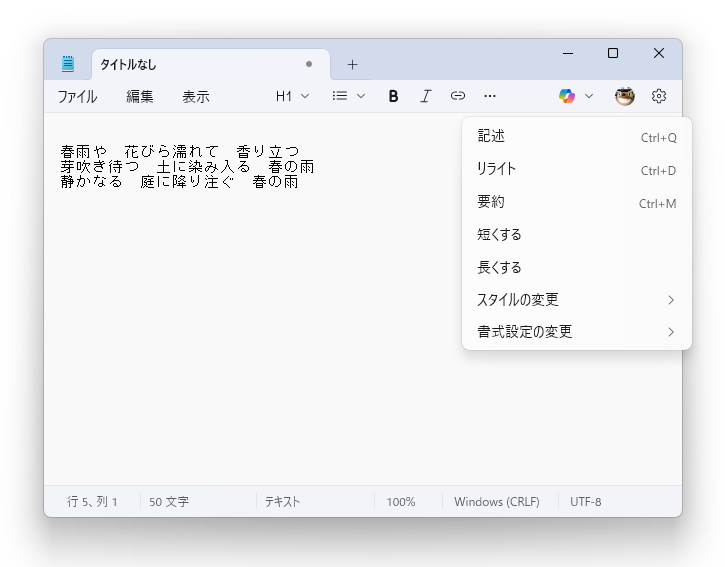Image resolution: width=725 pixels, height=567 pixels.
Task: Click the list formatting icon
Action: [340, 96]
